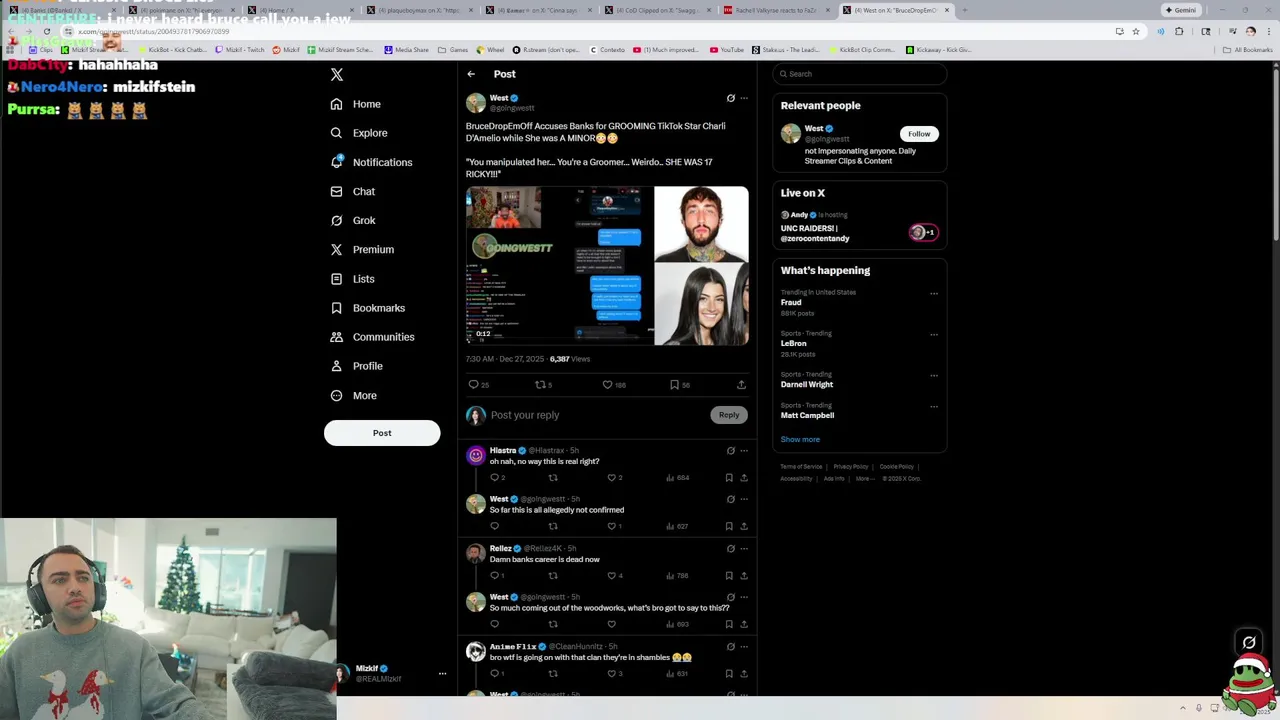Click the Grok icon on the main post

730,98
